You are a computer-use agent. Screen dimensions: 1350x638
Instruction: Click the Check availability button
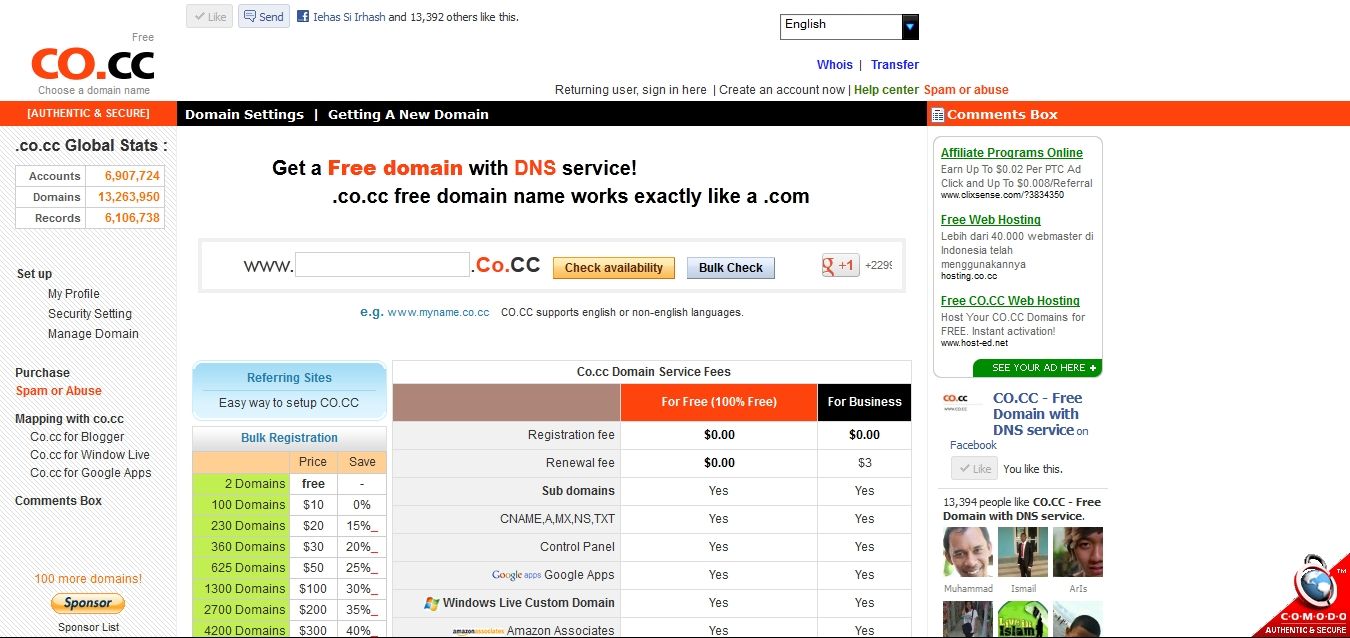tap(614, 268)
